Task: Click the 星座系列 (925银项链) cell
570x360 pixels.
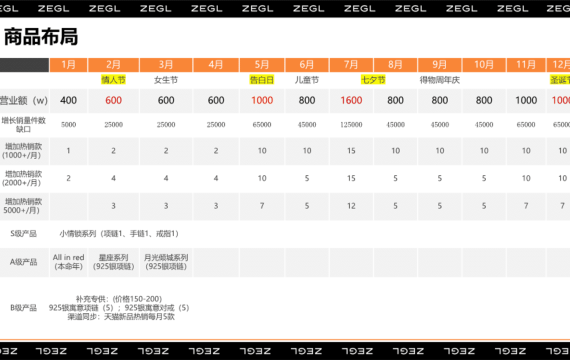Action: click(x=113, y=262)
